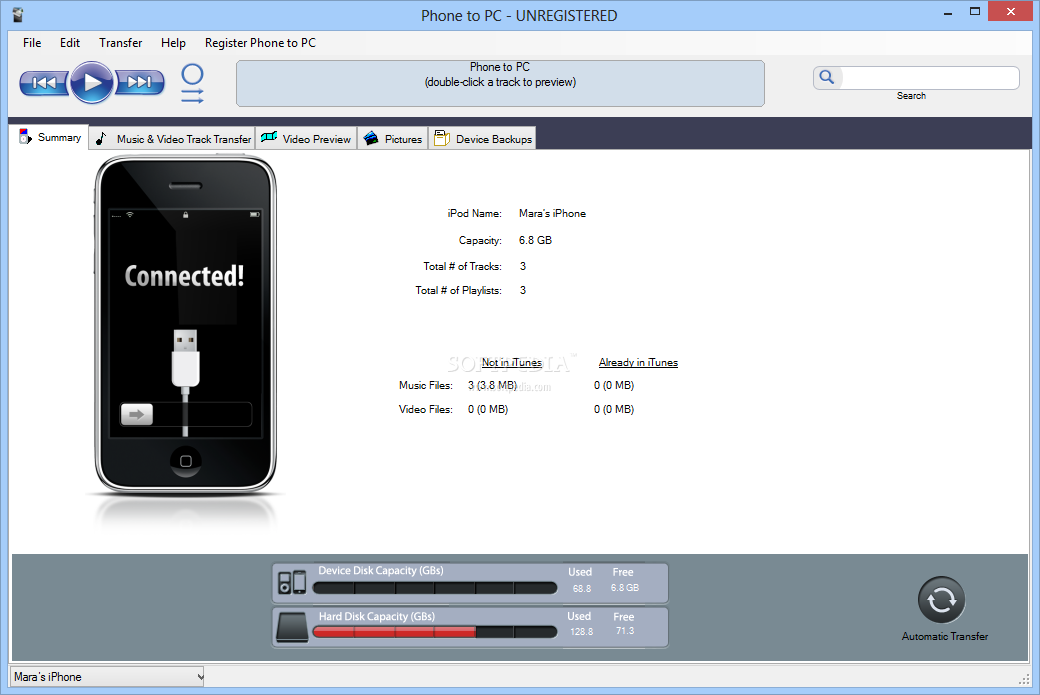Switch to the Video Preview tab
This screenshot has height=695, width=1040.
point(307,139)
